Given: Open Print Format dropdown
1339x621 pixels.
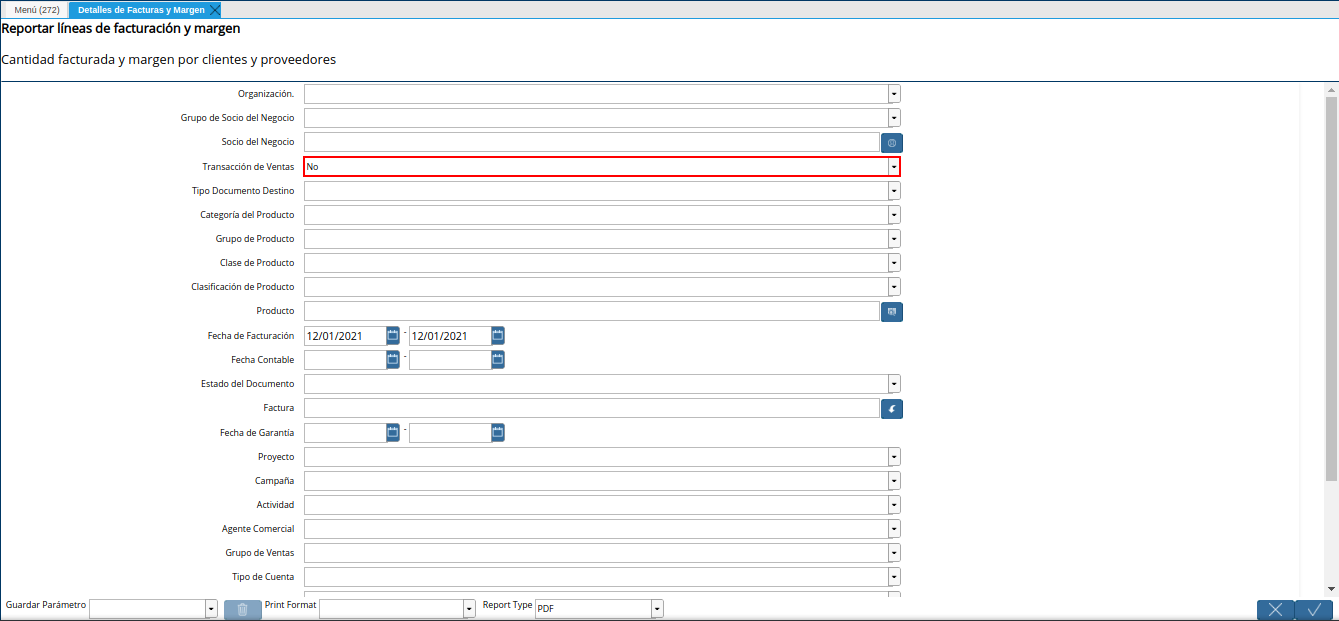Looking at the screenshot, I should [x=469, y=609].
